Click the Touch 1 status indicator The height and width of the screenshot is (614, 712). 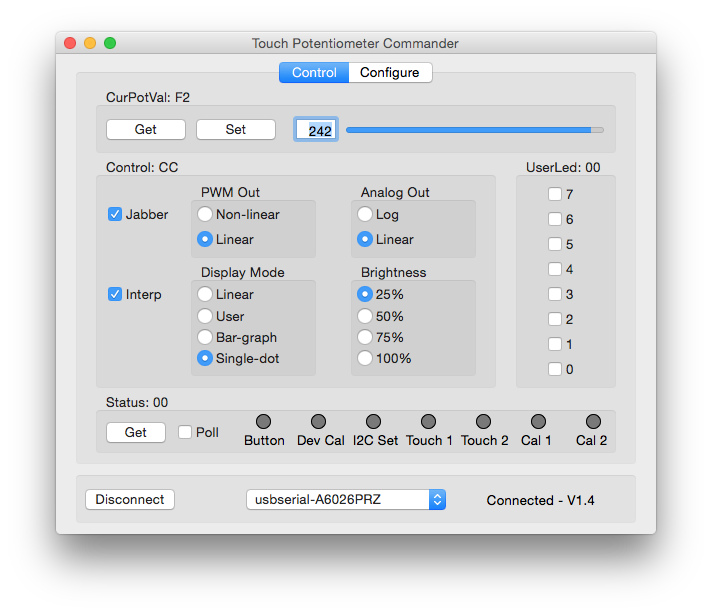click(428, 421)
